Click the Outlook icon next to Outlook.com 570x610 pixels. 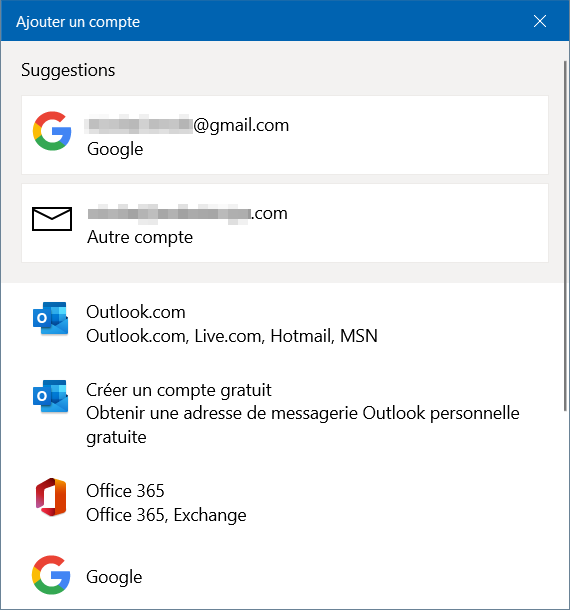(51, 318)
